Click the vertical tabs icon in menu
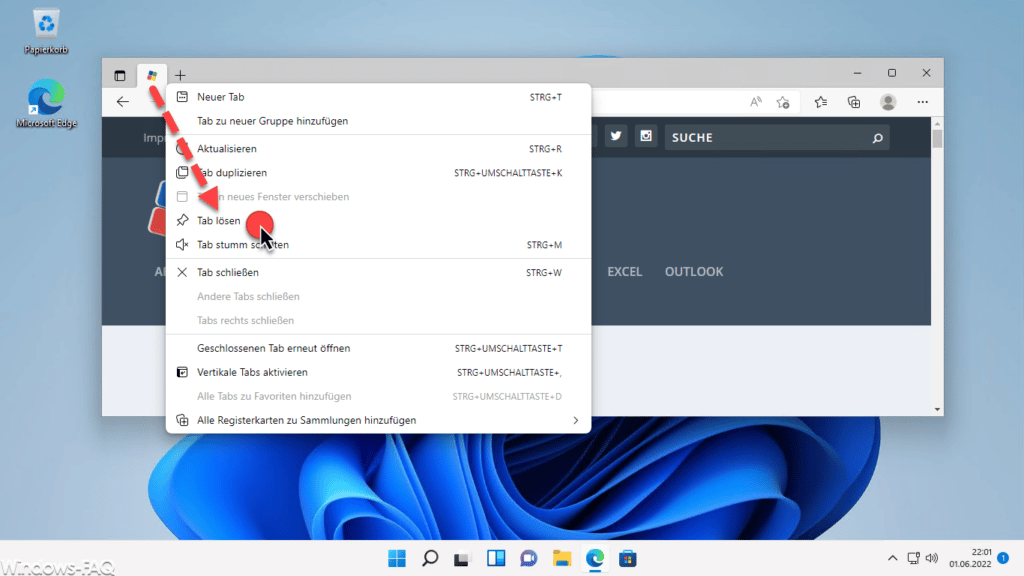The image size is (1024, 576). coord(182,372)
